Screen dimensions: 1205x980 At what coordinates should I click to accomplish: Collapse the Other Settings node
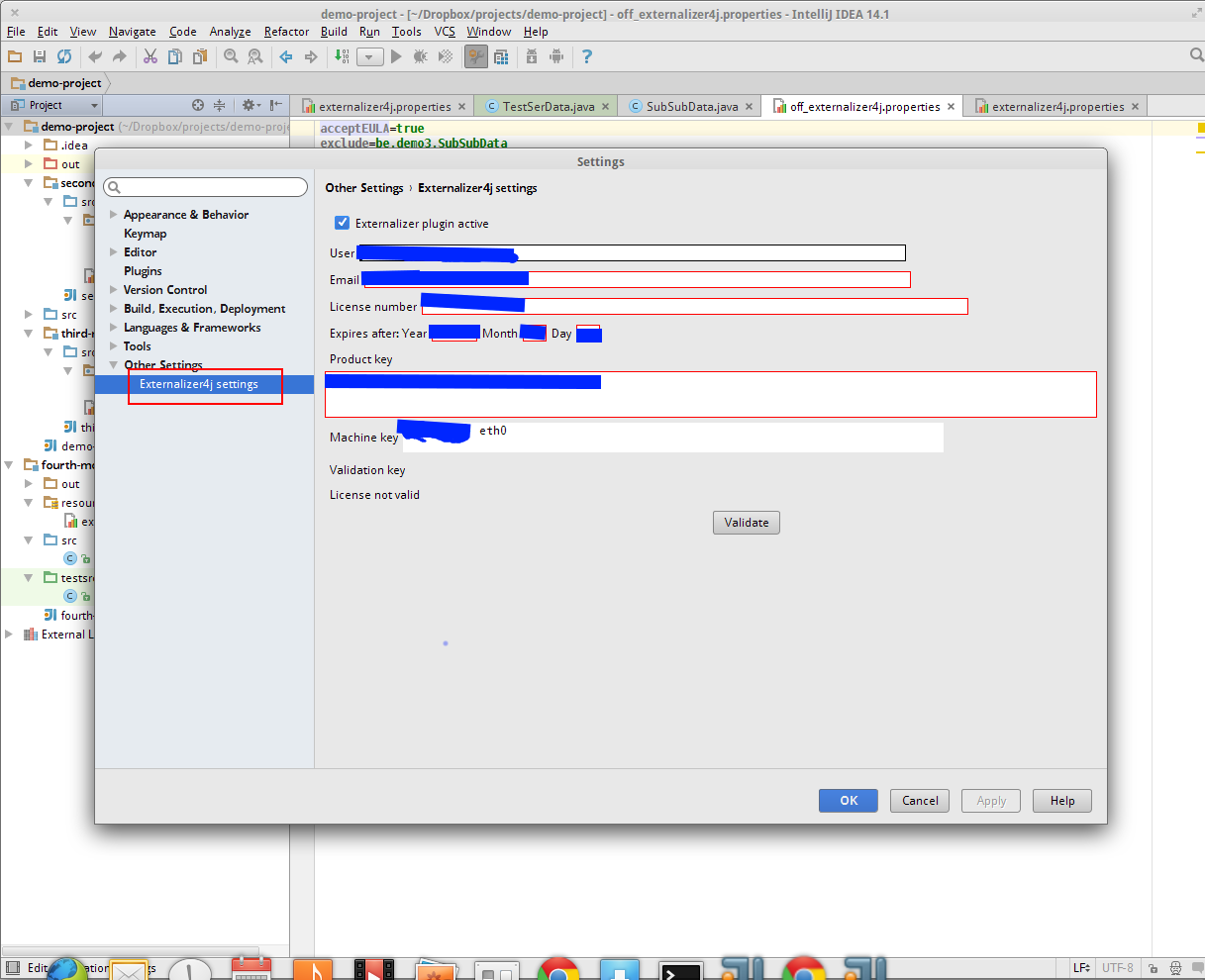(114, 365)
